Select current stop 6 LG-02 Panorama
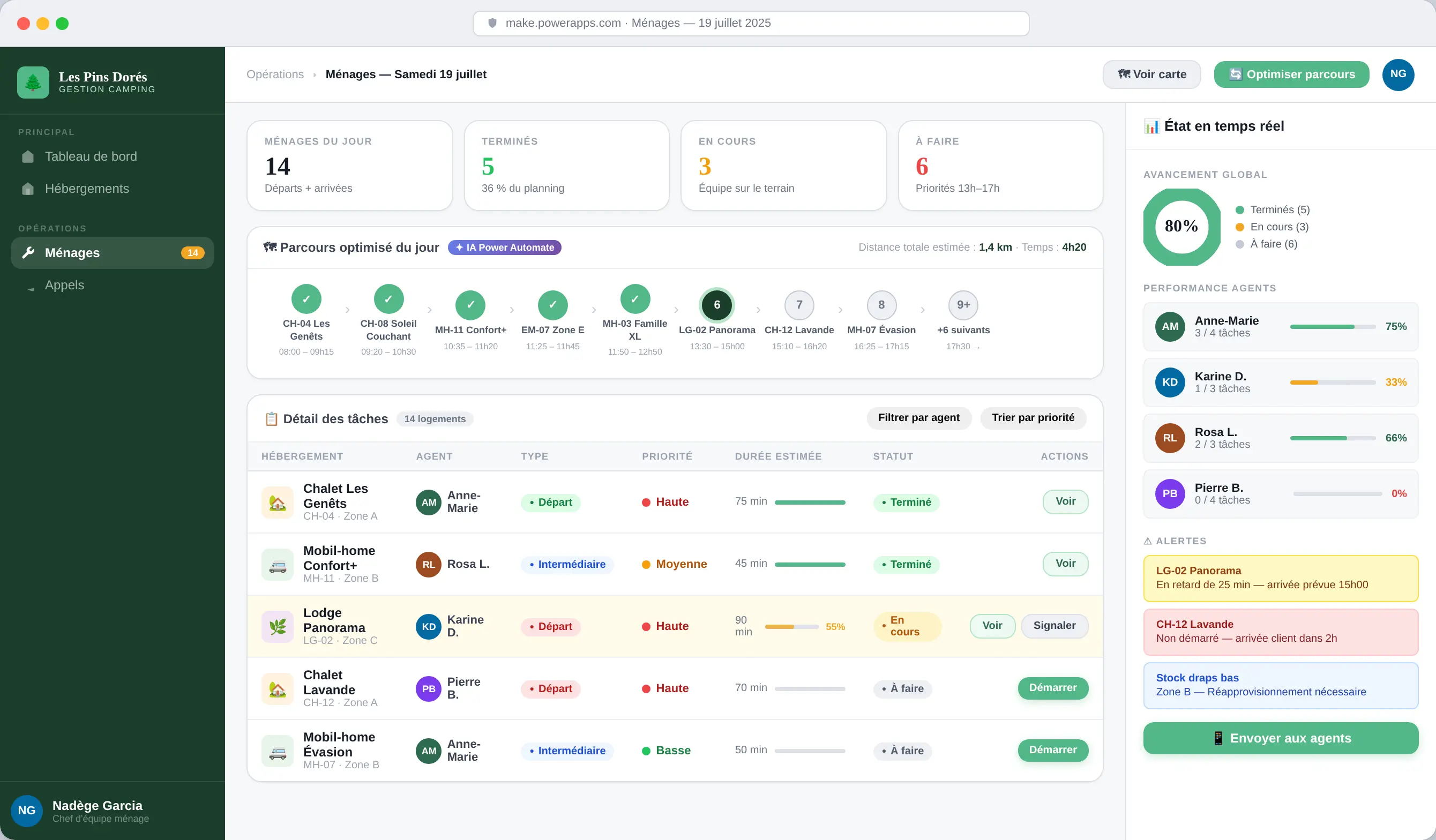 pos(717,305)
